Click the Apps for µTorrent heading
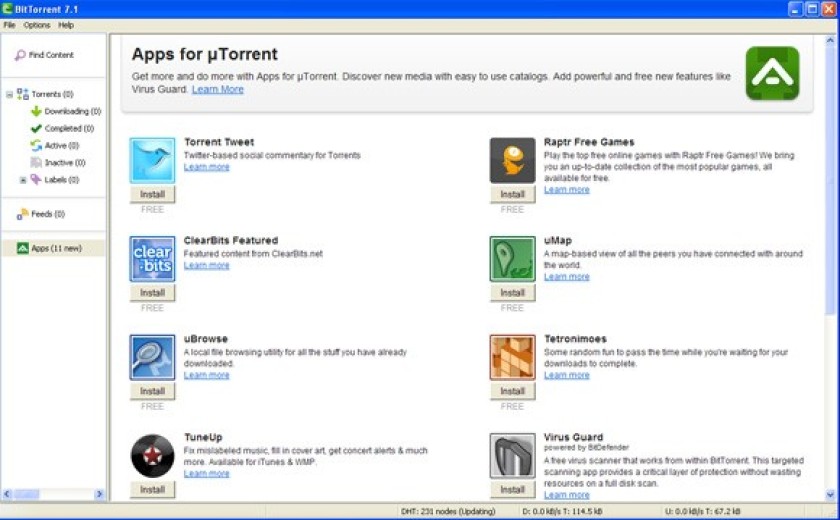This screenshot has width=840, height=520. pyautogui.click(x=205, y=54)
